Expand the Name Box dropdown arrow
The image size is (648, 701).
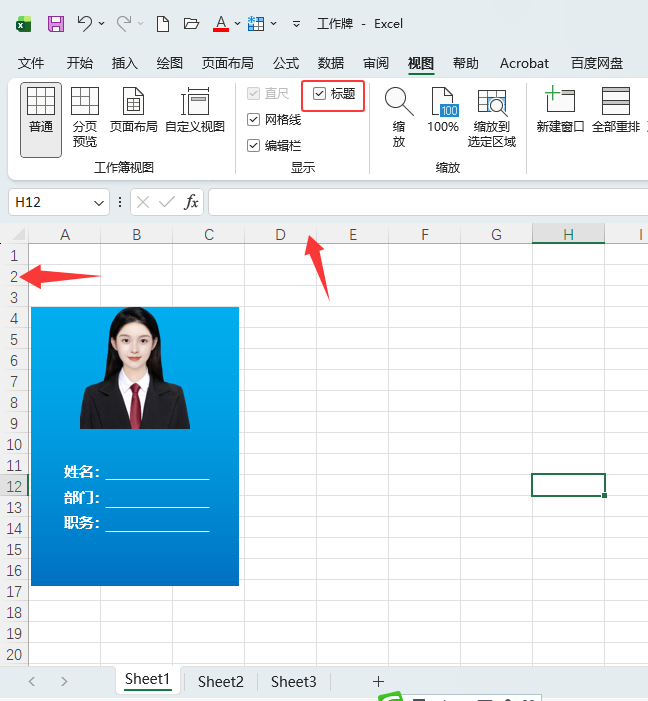[x=99, y=203]
